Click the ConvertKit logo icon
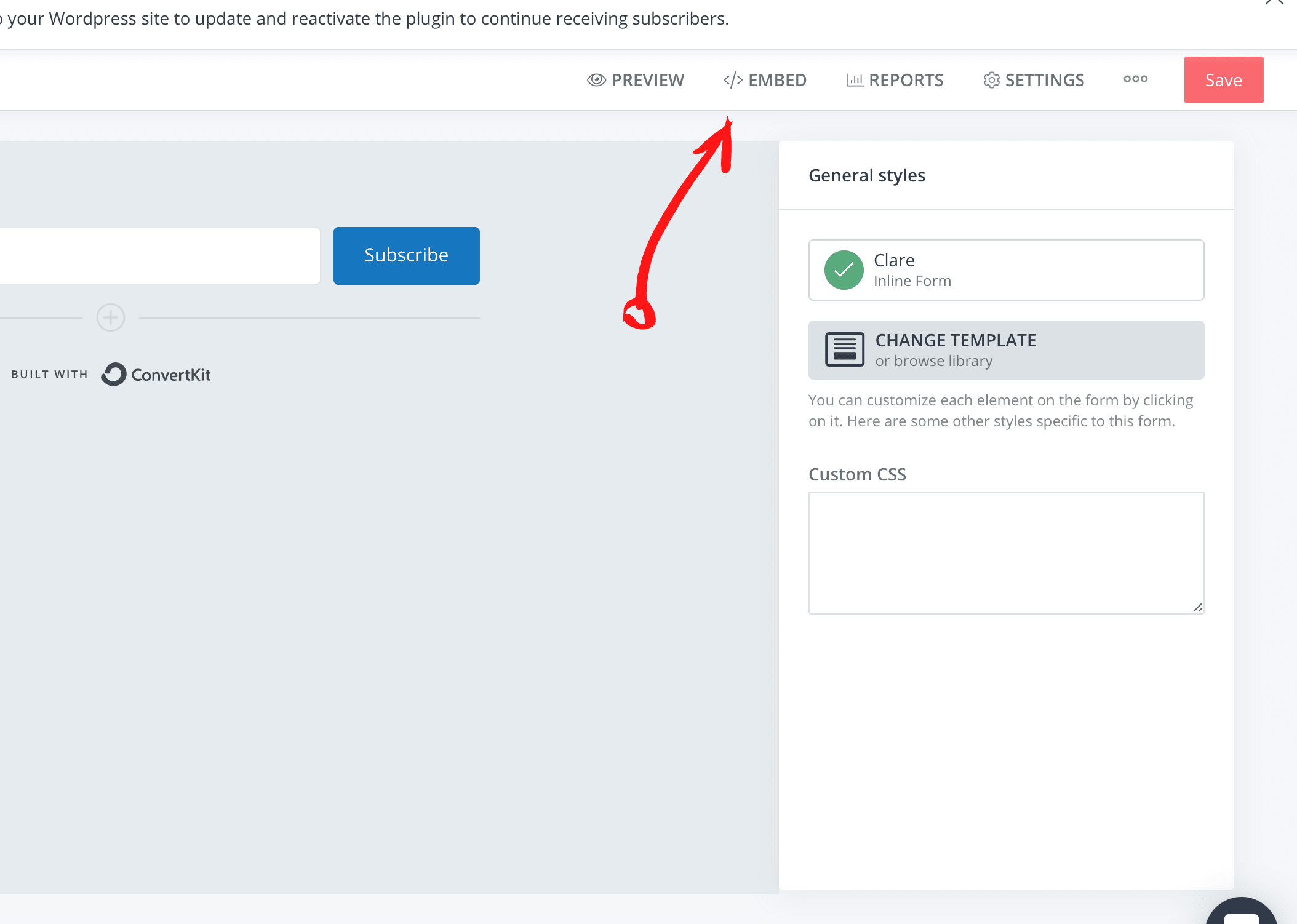The height and width of the screenshot is (924, 1297). [113, 375]
